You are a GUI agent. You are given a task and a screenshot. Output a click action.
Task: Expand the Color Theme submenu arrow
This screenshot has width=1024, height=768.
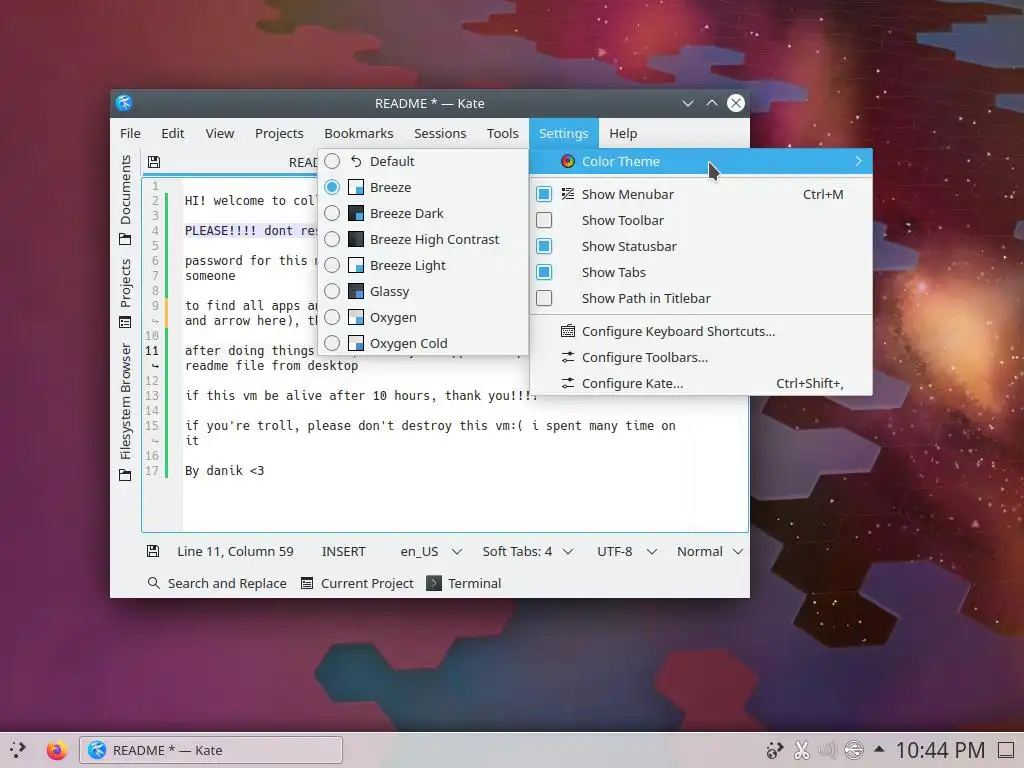point(858,161)
